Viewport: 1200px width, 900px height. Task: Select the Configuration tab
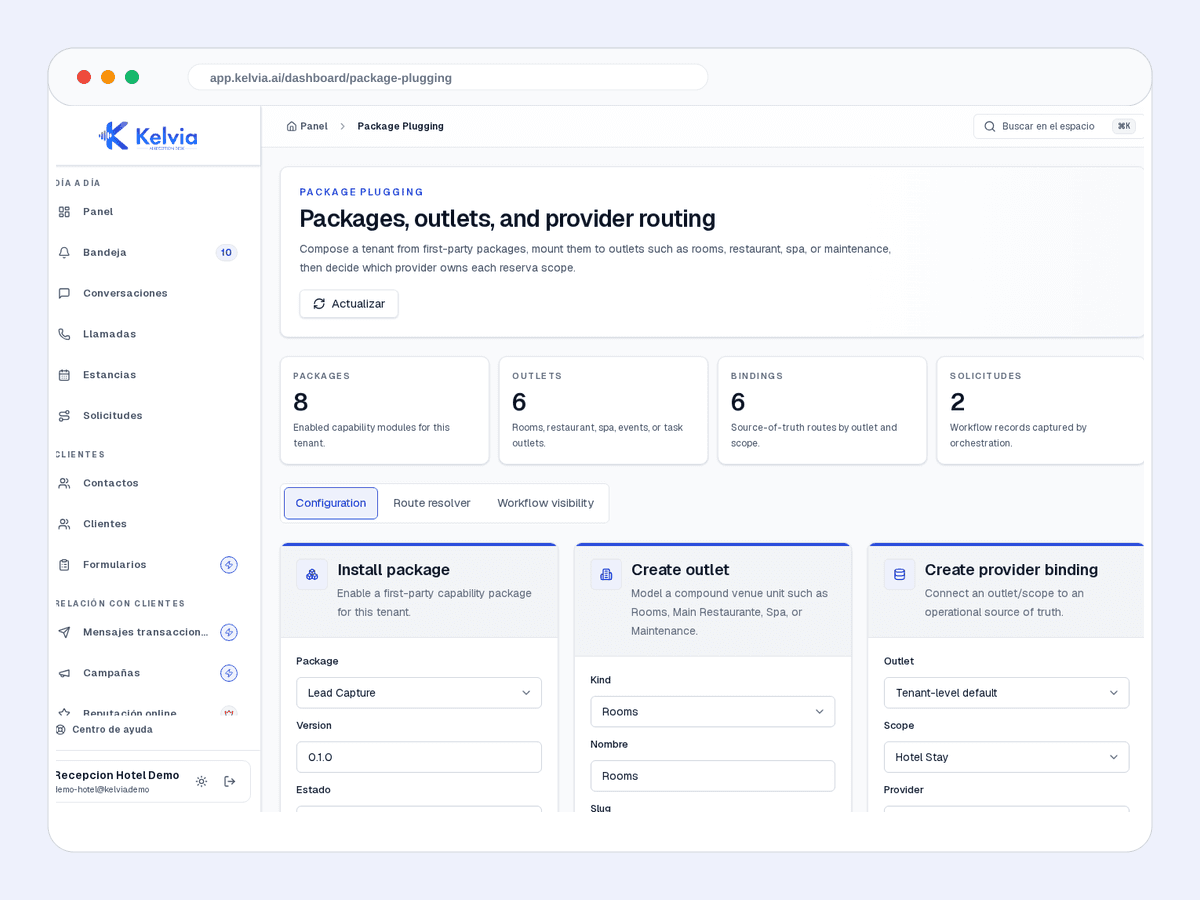point(331,504)
